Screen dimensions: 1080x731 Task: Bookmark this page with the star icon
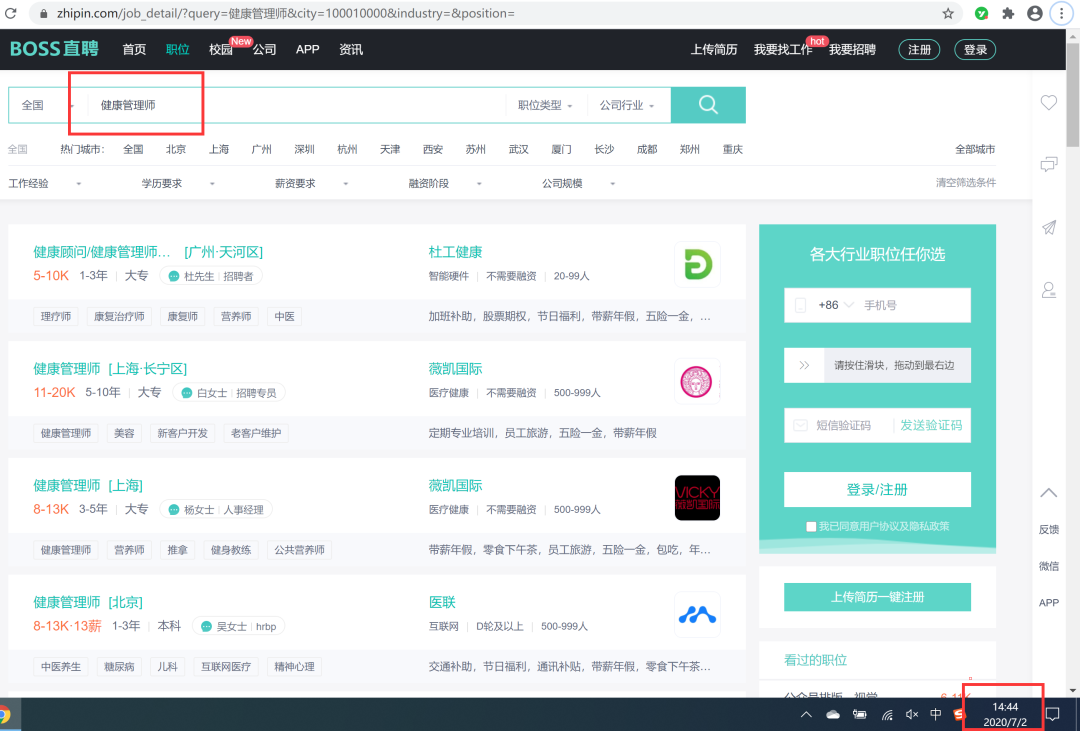click(948, 13)
